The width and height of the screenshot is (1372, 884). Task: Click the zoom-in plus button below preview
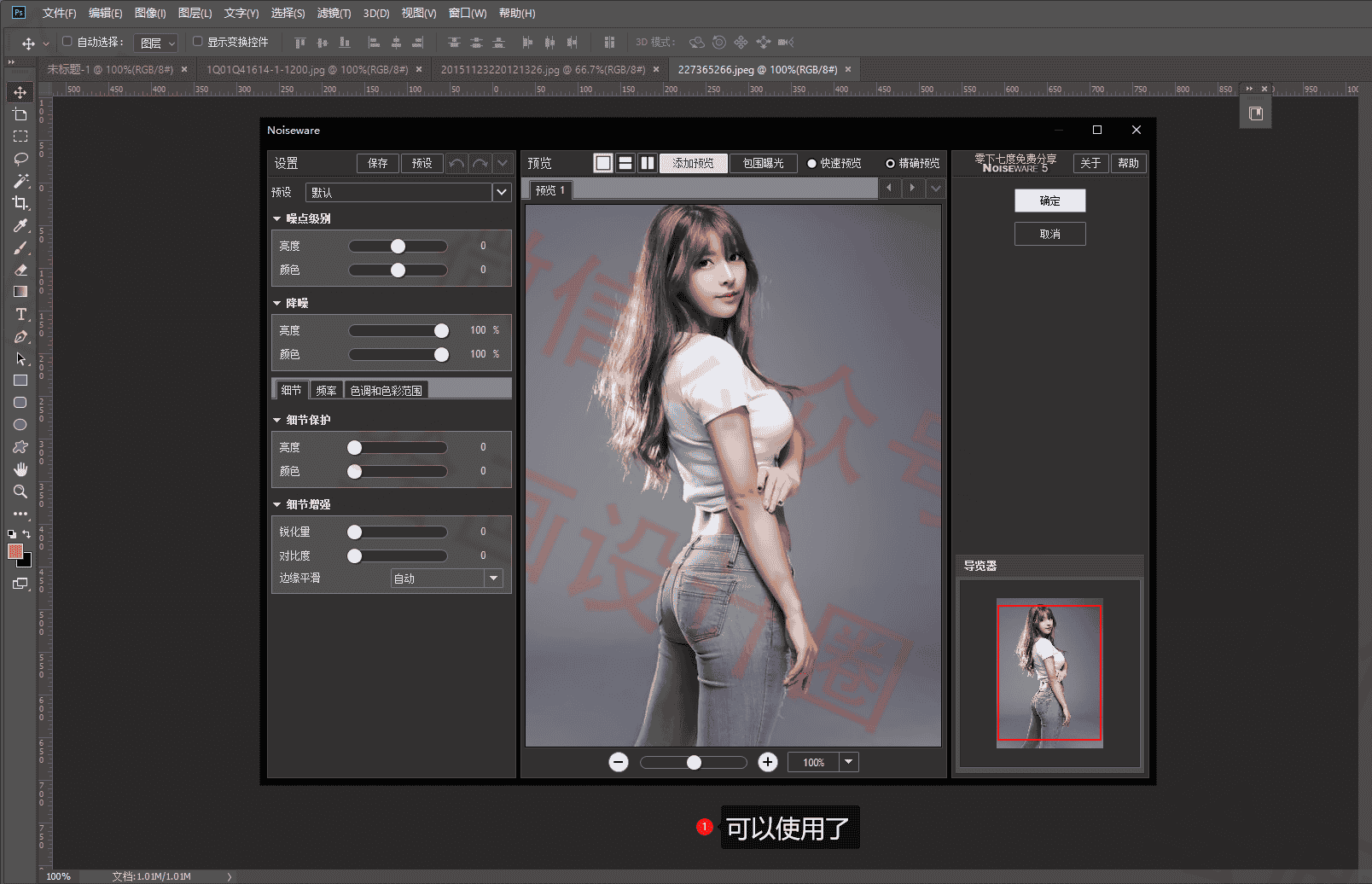coord(768,762)
